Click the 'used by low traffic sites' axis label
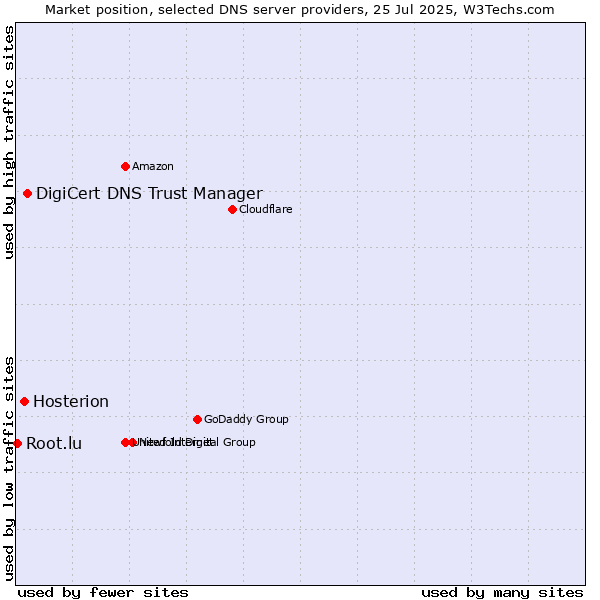 click(x=9, y=470)
